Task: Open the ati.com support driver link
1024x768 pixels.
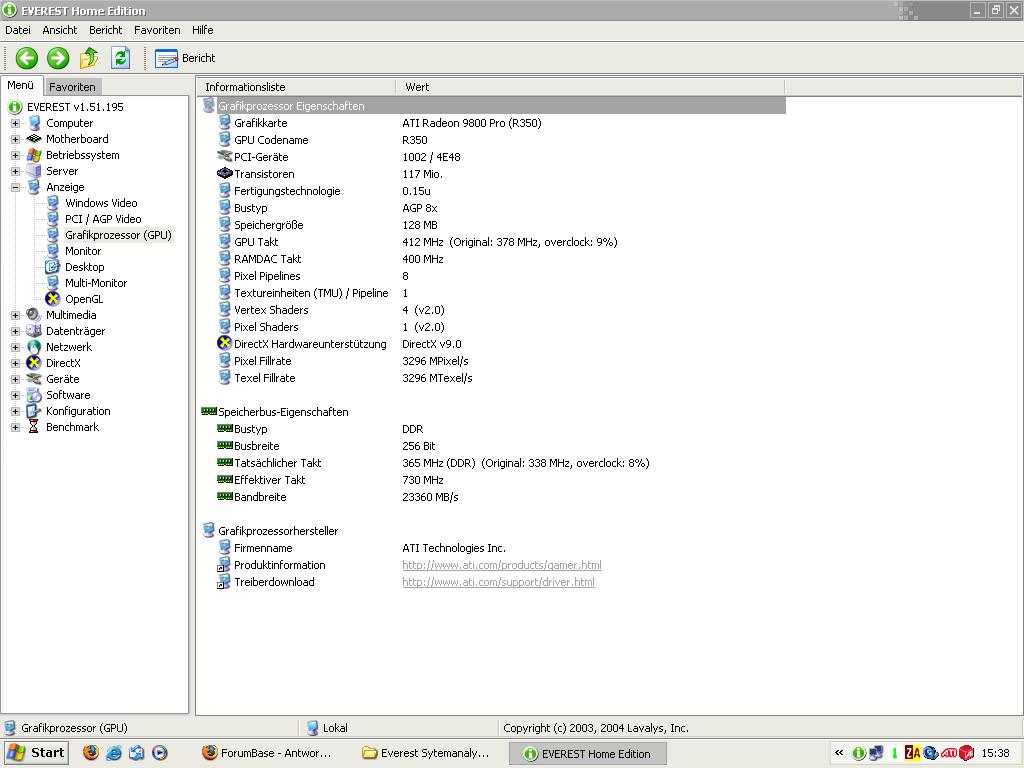Action: (x=498, y=583)
